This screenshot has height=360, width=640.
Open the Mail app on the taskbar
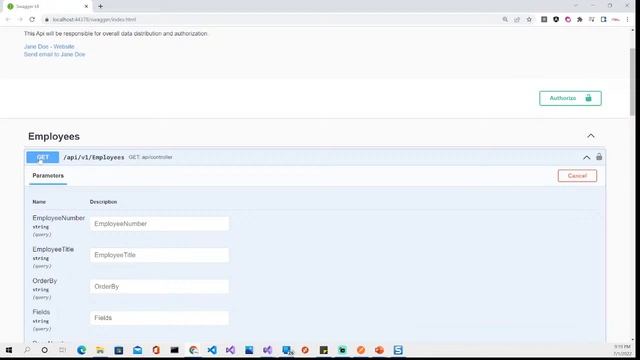click(x=138, y=350)
